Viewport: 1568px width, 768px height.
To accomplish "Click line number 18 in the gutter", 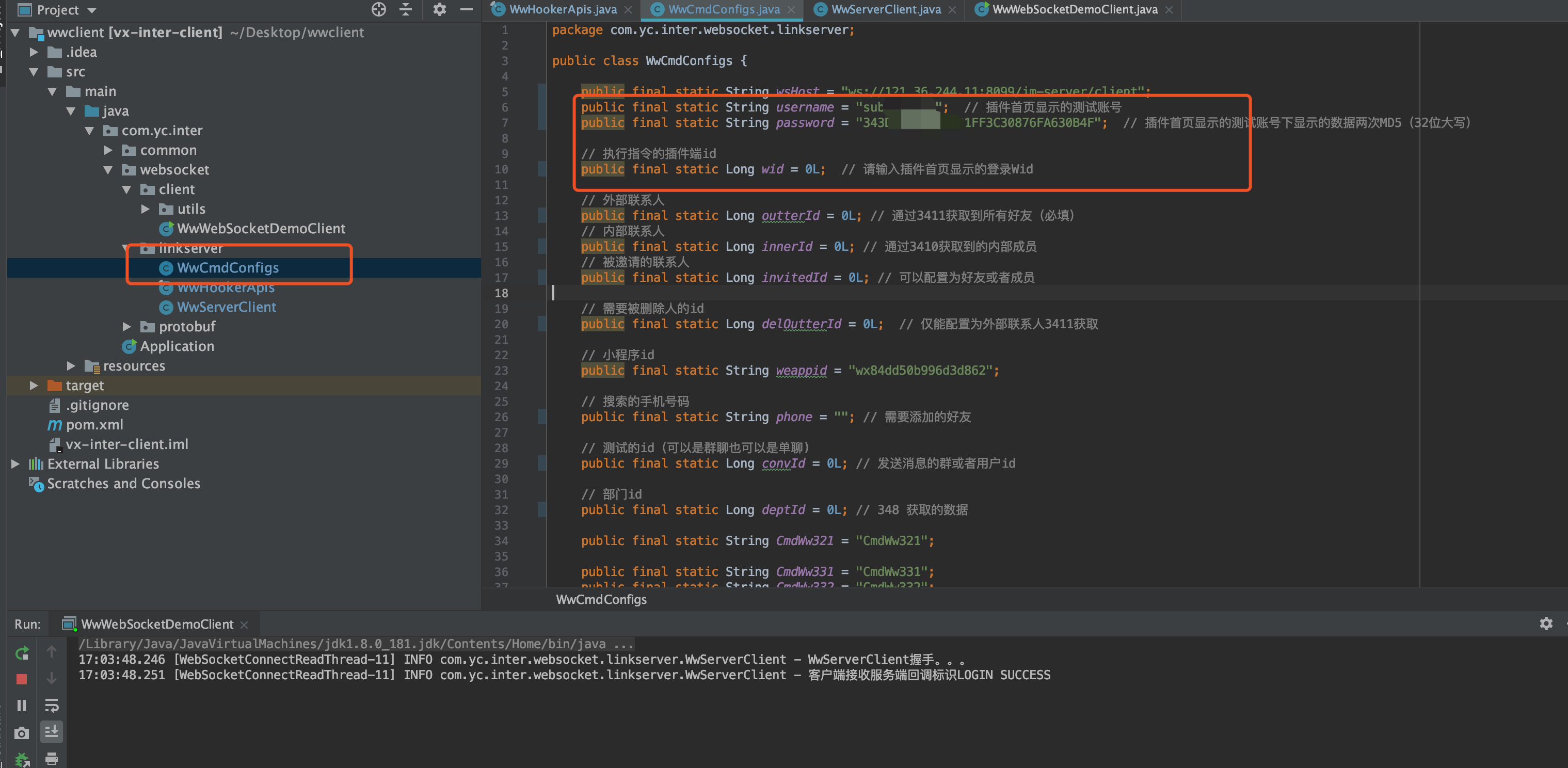I will 501,293.
